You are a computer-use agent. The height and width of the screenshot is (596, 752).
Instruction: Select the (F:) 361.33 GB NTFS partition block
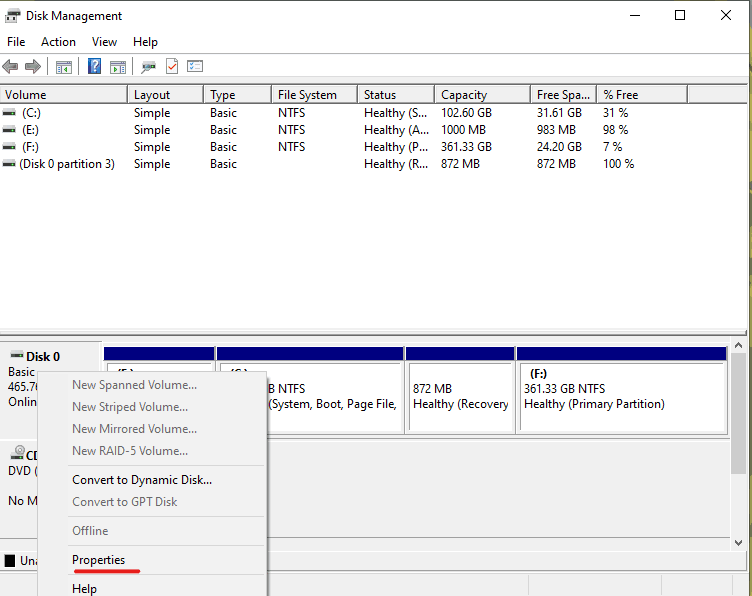pos(622,390)
